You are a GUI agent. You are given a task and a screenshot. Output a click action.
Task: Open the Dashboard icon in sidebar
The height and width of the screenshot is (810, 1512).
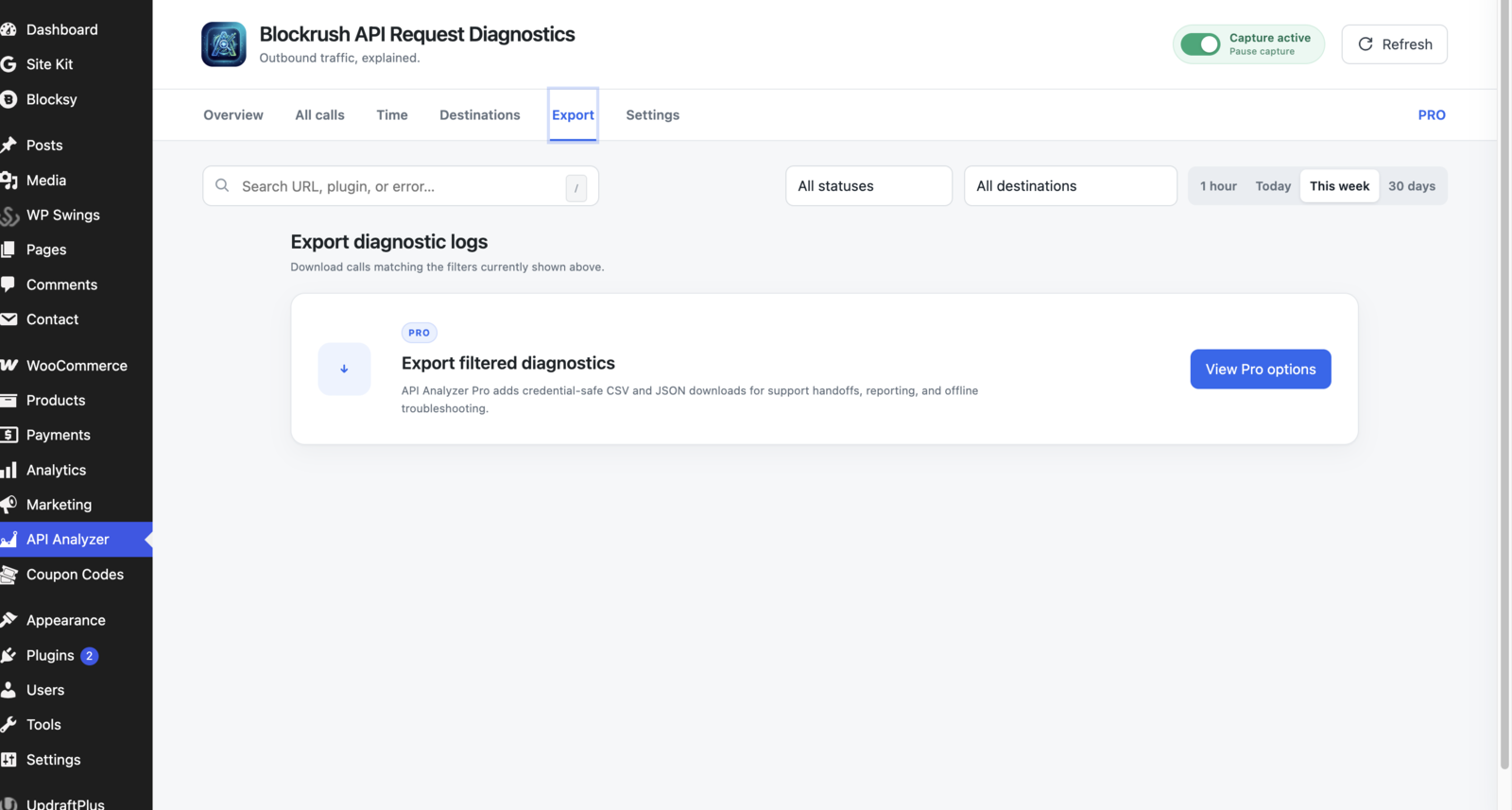(x=9, y=29)
